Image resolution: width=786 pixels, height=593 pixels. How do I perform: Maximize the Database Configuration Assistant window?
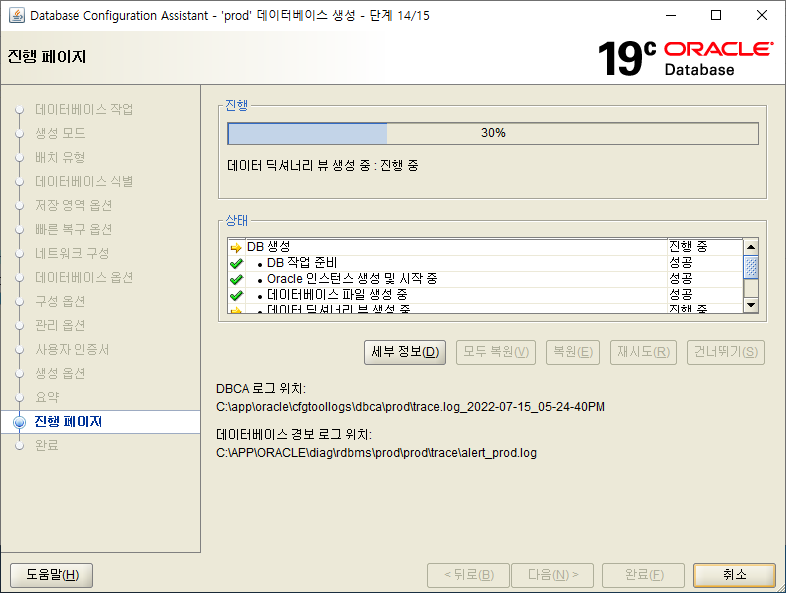(x=716, y=15)
